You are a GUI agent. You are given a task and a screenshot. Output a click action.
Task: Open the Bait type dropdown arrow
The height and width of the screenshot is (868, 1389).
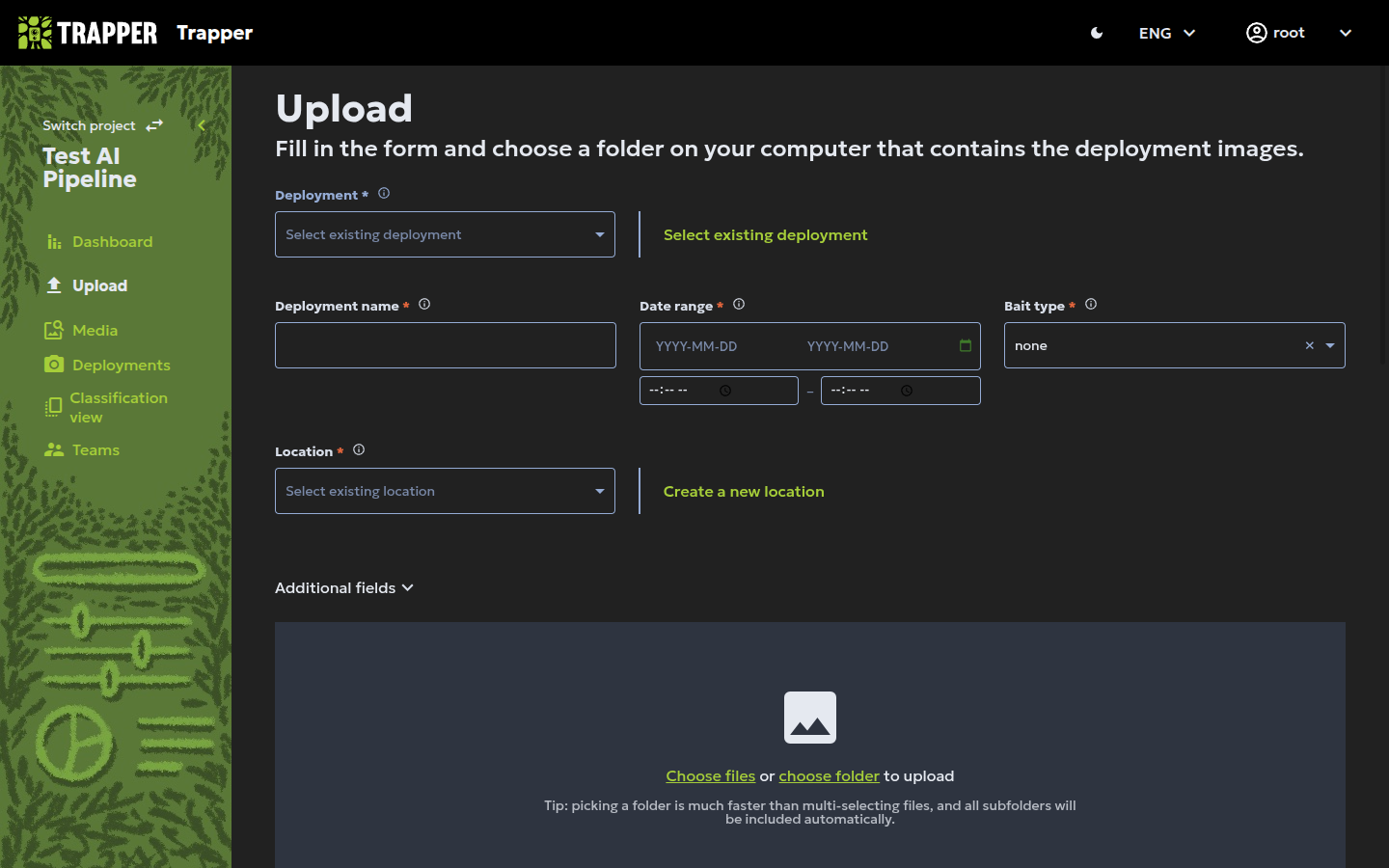[x=1330, y=345]
